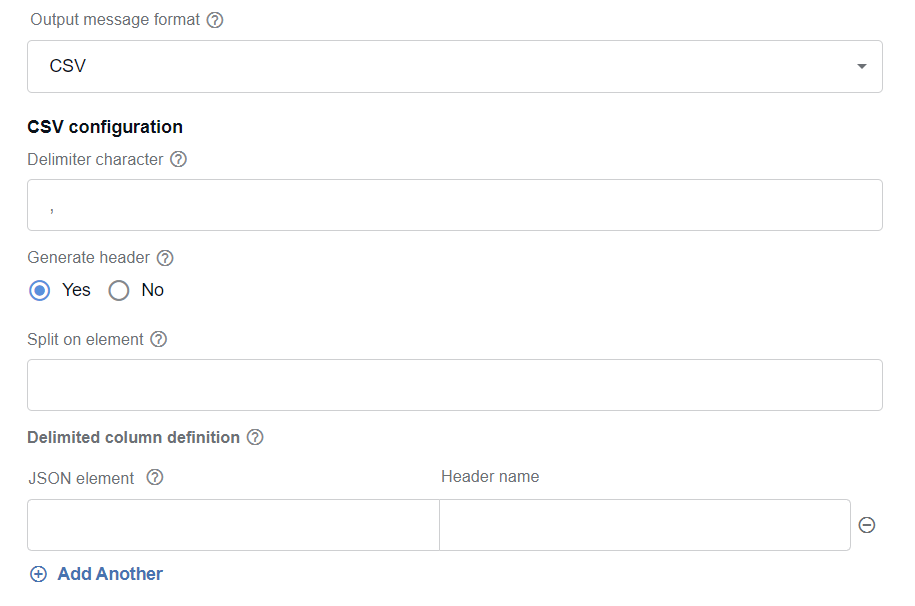Show help for Split on element
The width and height of the screenshot is (915, 606).
[x=158, y=339]
